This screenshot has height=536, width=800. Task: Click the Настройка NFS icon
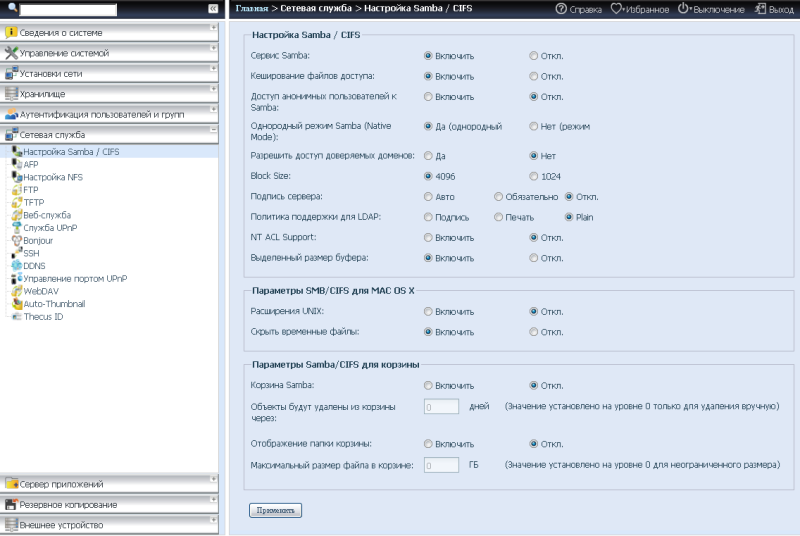coord(17,176)
